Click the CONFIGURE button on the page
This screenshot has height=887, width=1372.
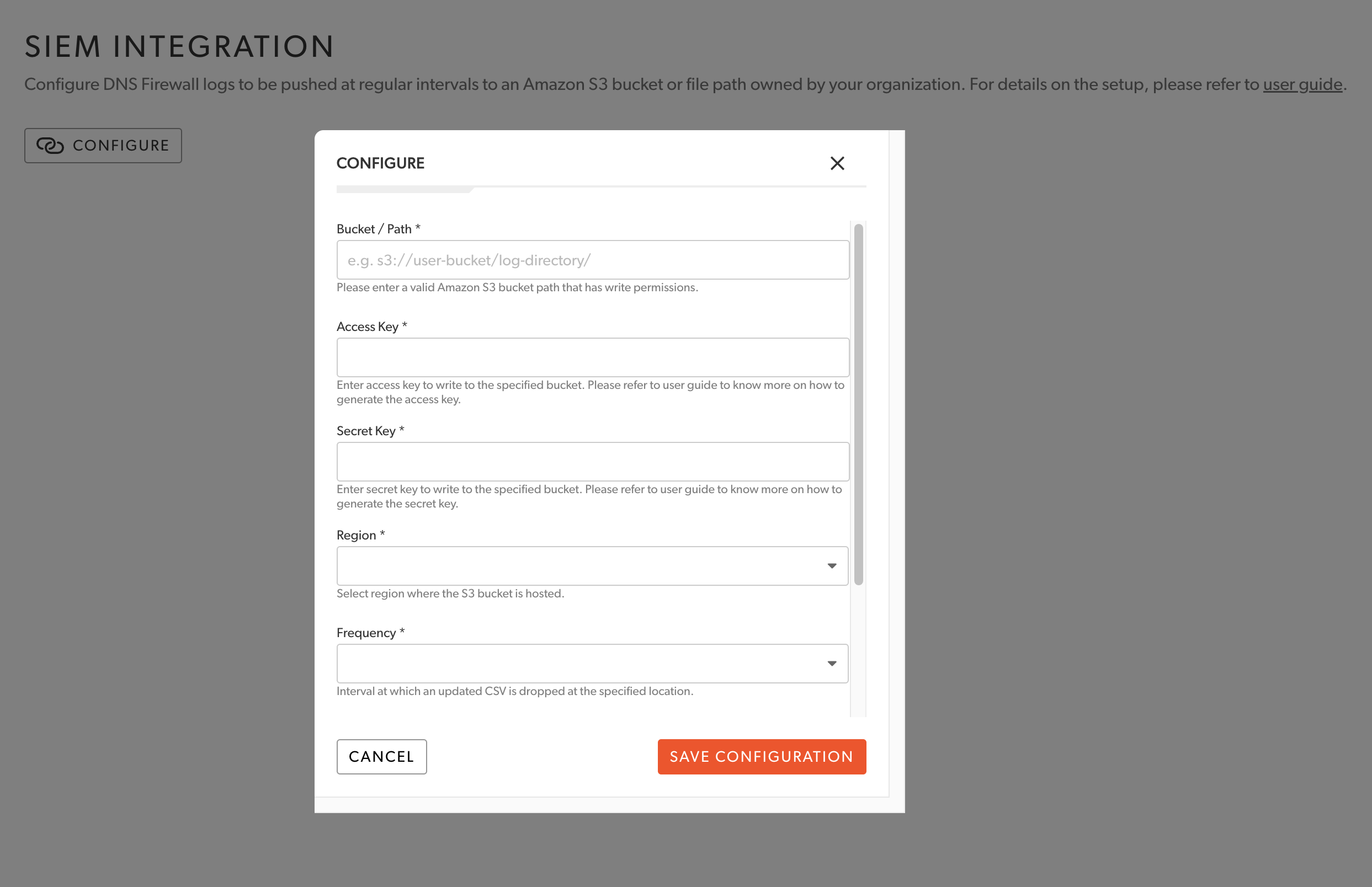(x=103, y=145)
